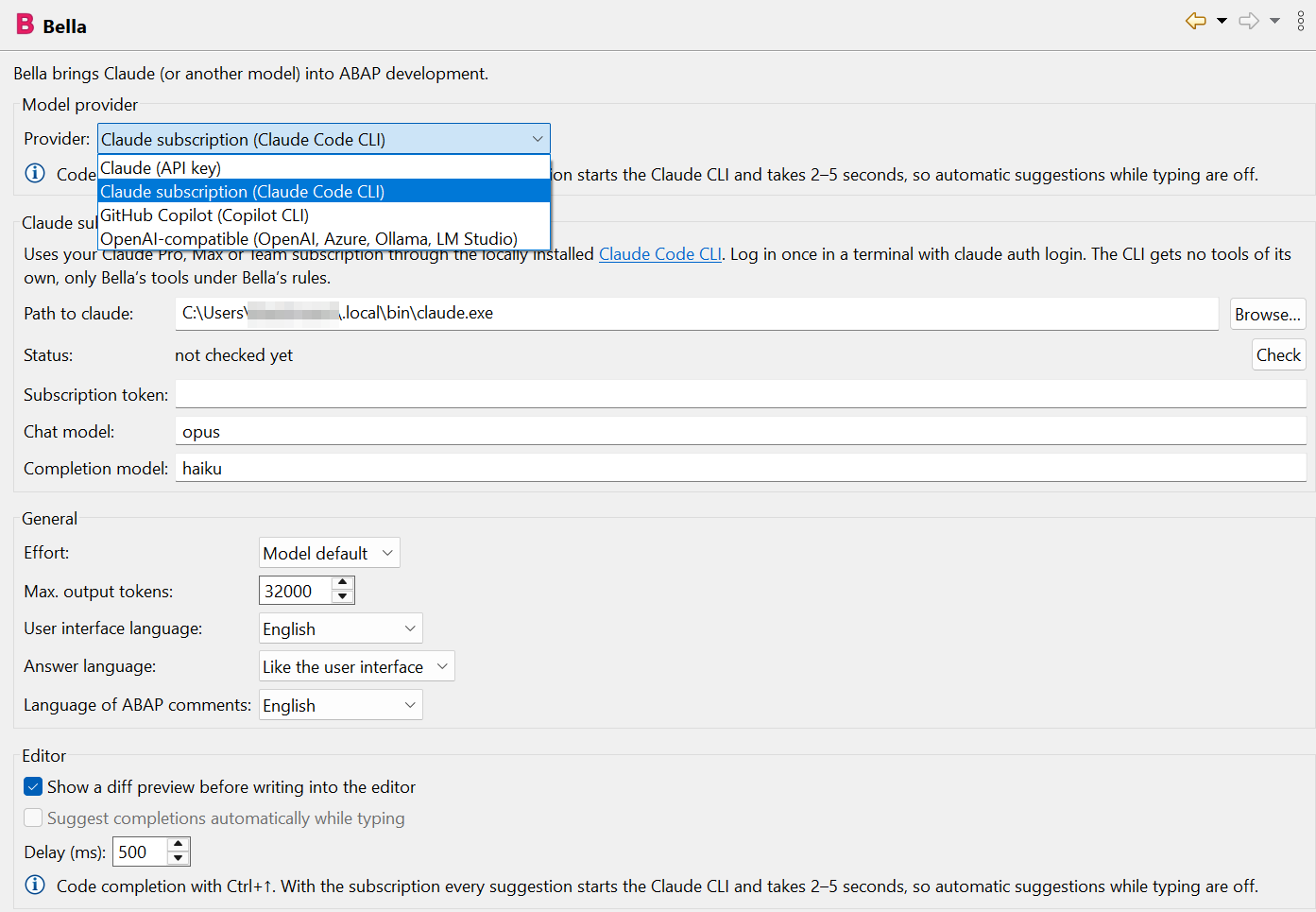Increase the Delay (ms) value
Image resolution: width=1316 pixels, height=912 pixels.
pyautogui.click(x=179, y=844)
